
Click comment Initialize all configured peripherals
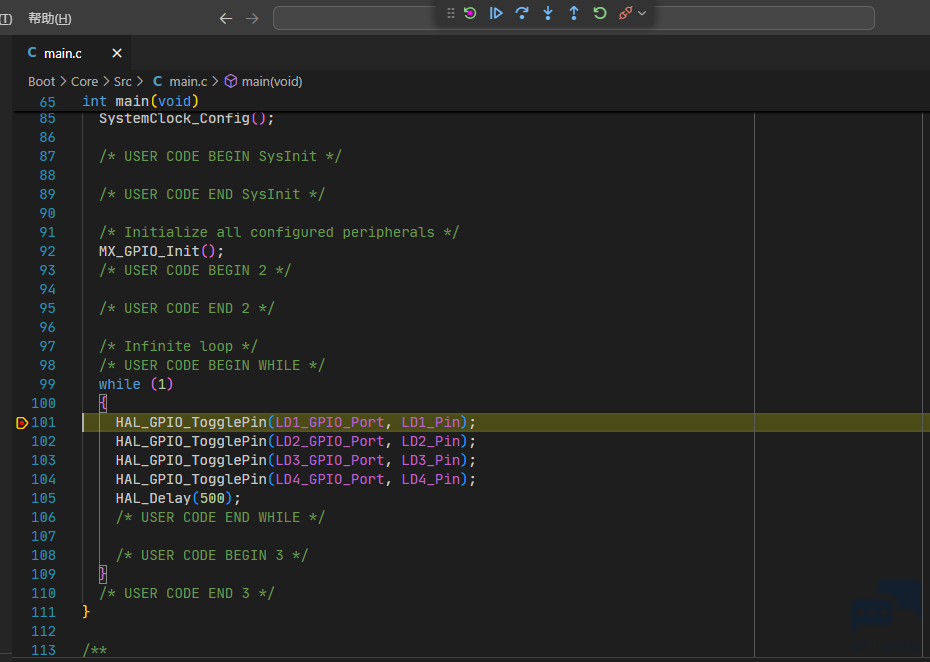click(279, 232)
